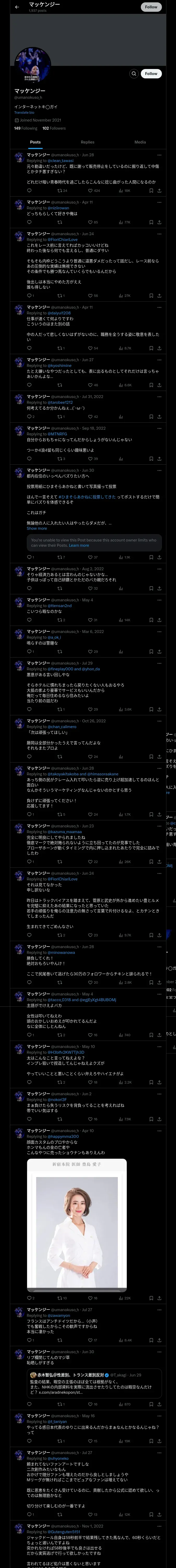View analytics of the first Jun 28 post
This screenshot has width=176, height=1568.
(124, 191)
